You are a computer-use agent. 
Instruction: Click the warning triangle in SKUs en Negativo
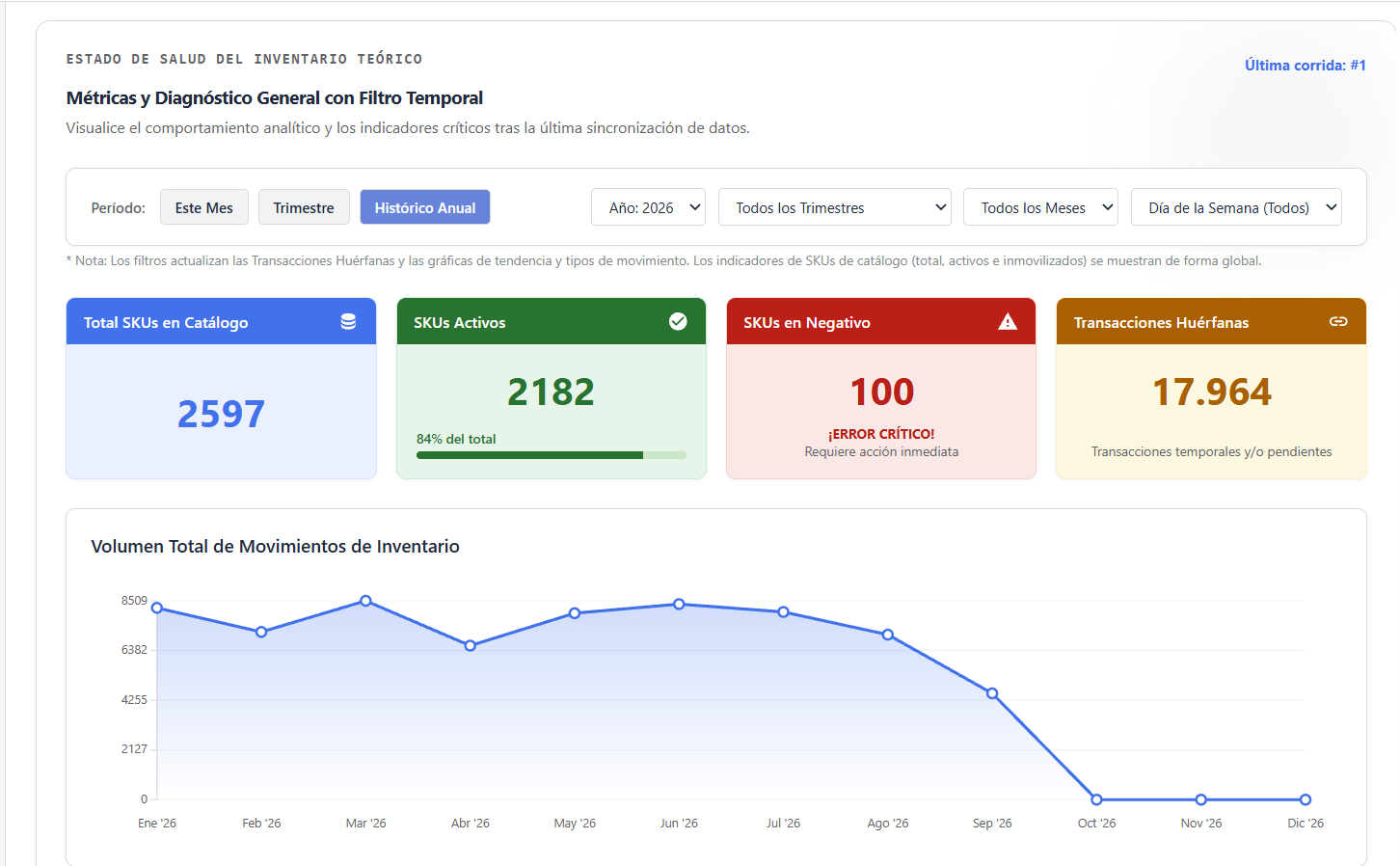coord(1008,322)
